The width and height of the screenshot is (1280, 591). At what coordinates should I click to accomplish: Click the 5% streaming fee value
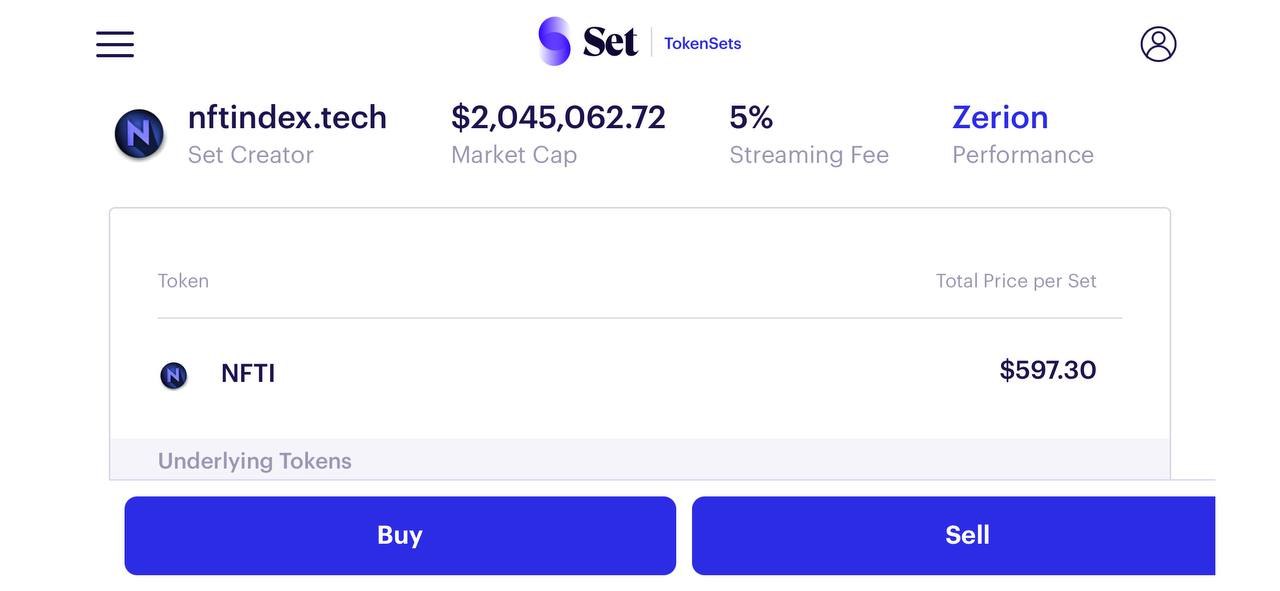751,117
